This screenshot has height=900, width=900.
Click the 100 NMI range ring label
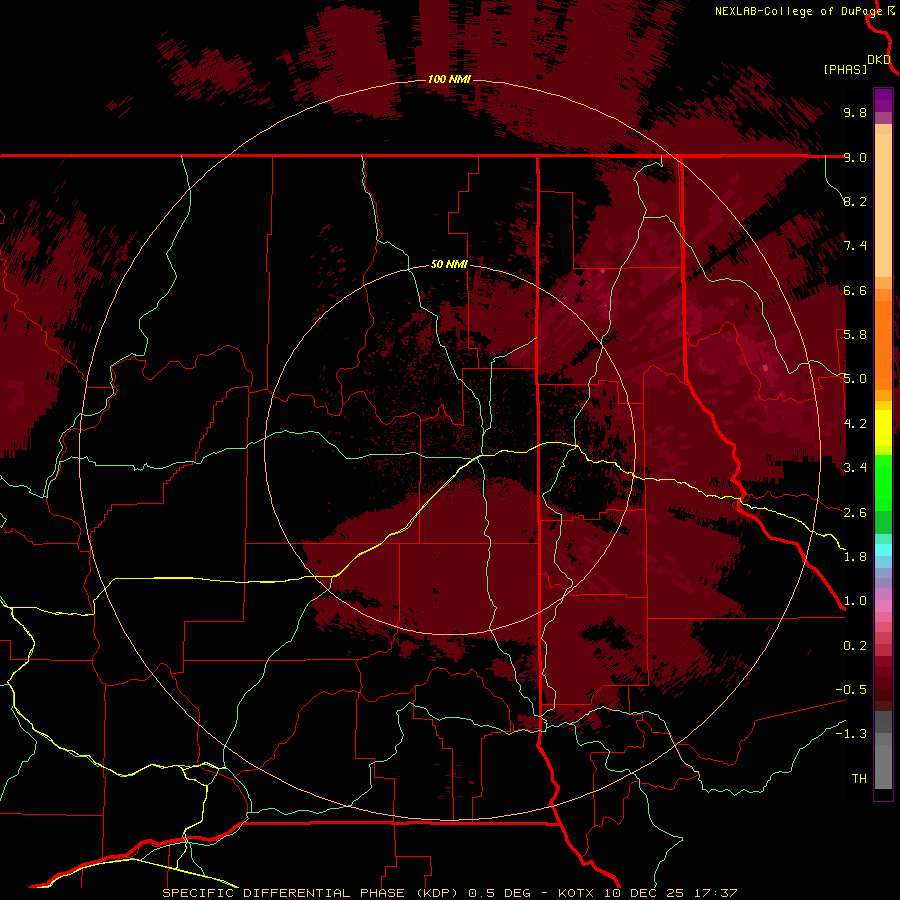[x=449, y=79]
